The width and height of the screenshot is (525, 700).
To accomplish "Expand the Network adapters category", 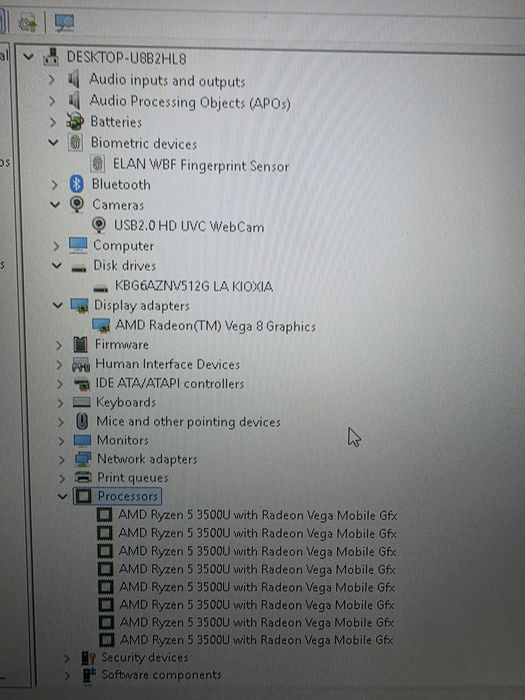I will 61,459.
